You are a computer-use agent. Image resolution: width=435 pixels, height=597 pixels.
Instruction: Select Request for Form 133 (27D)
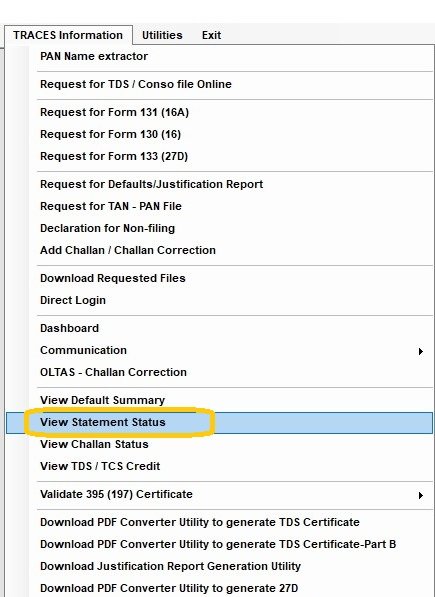(220, 156)
